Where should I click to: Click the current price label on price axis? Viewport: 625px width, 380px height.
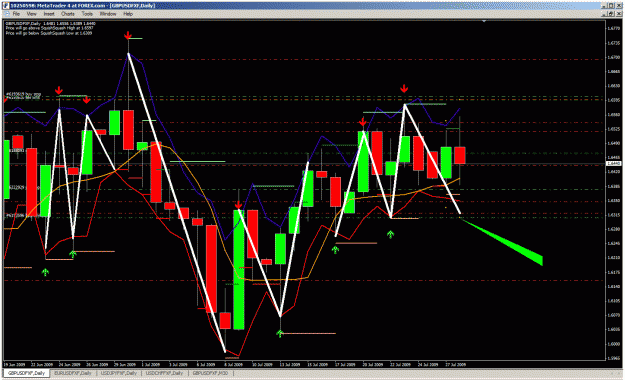click(x=613, y=164)
